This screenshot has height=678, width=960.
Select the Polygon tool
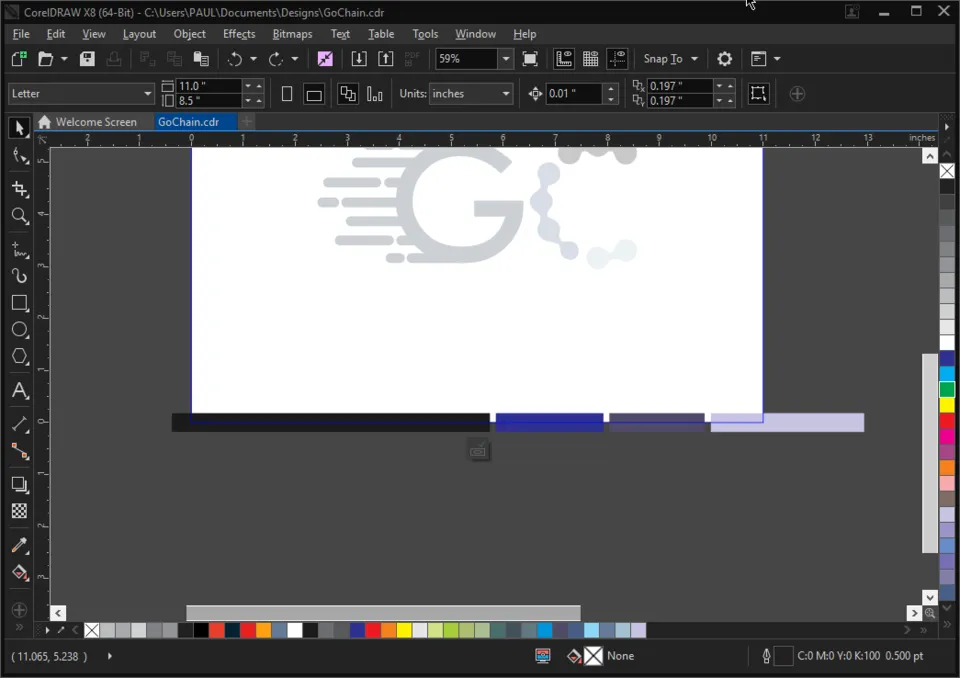point(19,356)
